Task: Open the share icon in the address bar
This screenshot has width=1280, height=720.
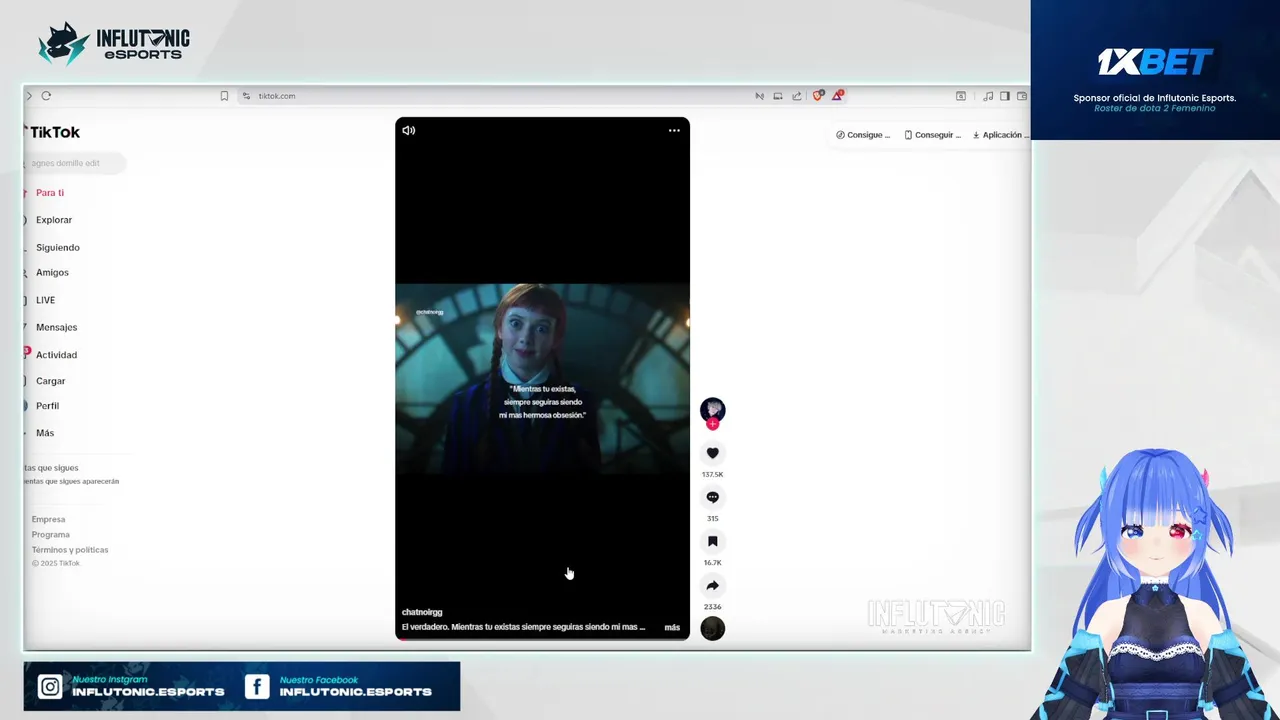Action: [797, 96]
